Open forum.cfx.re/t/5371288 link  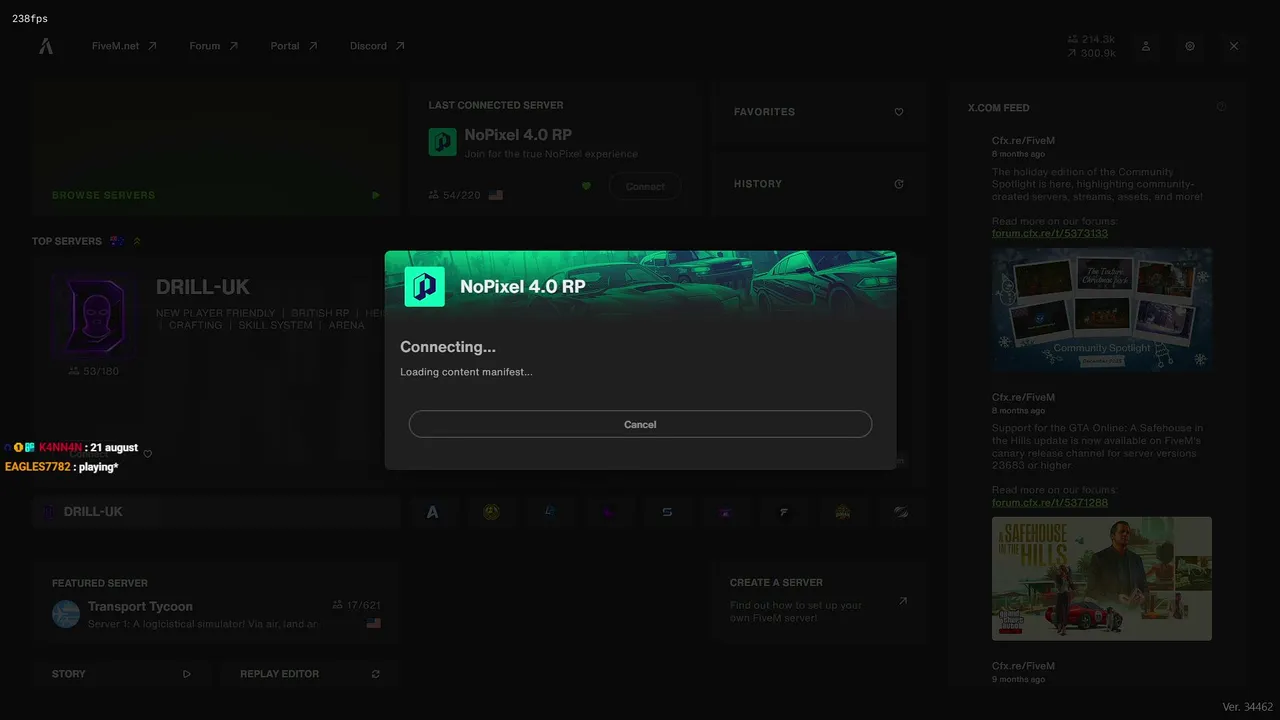coord(1050,502)
